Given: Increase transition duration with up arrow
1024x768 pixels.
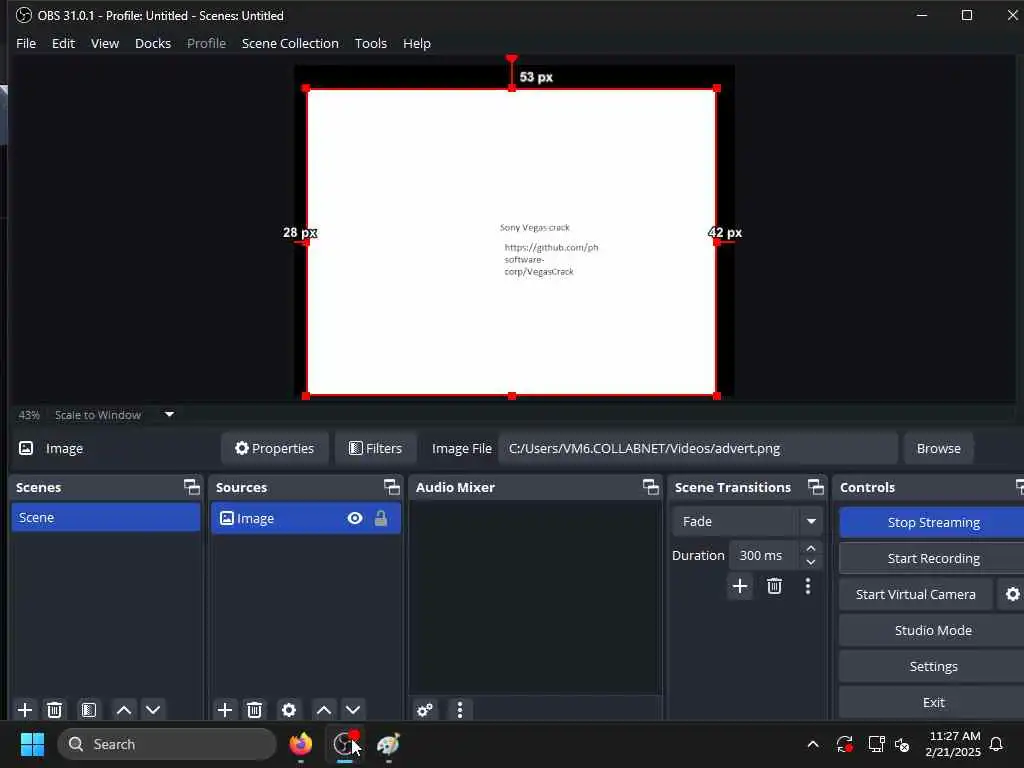Looking at the screenshot, I should pos(810,548).
